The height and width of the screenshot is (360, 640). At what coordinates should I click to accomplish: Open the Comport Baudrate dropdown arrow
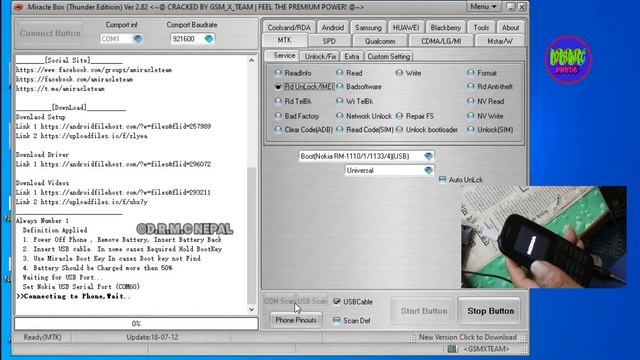coord(209,39)
